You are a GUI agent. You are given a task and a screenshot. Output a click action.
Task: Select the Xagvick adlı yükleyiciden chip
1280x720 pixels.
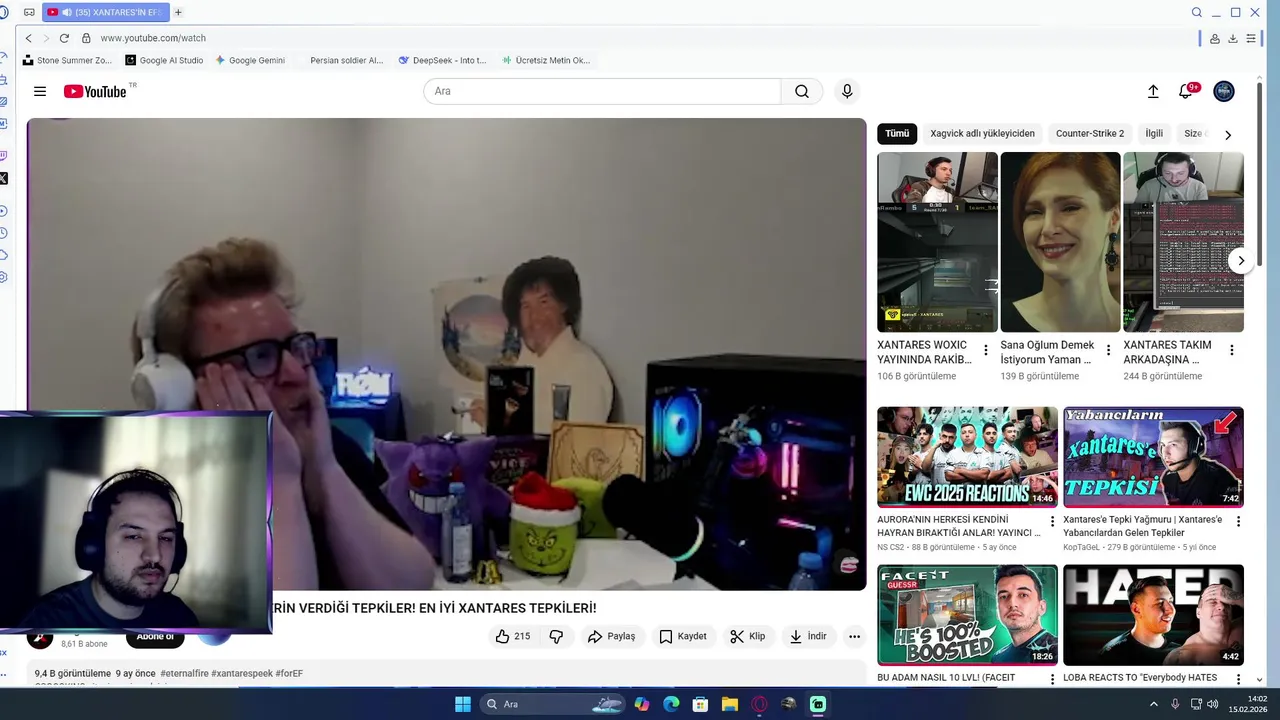[x=982, y=133]
